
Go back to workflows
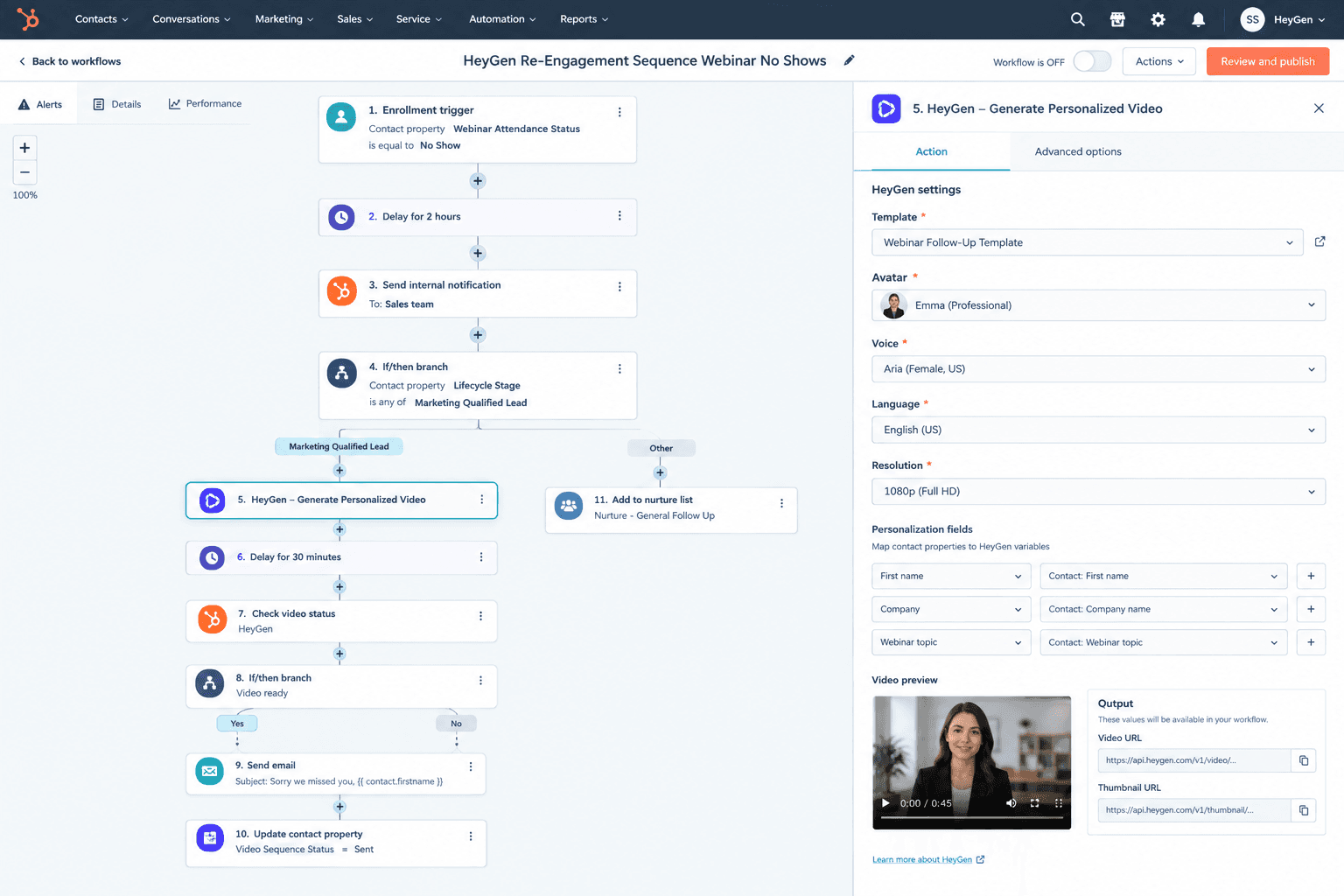pyautogui.click(x=70, y=61)
